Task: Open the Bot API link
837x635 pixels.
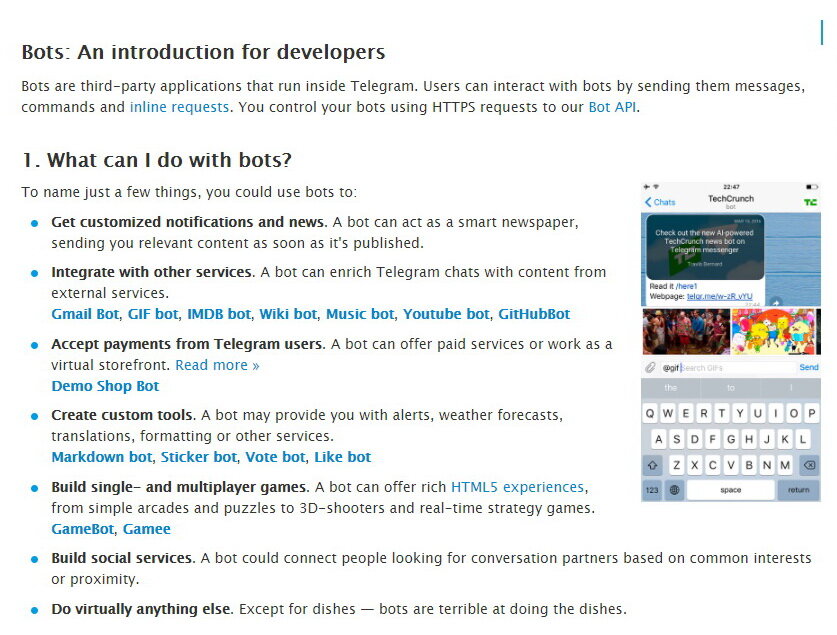Action: tap(612, 107)
